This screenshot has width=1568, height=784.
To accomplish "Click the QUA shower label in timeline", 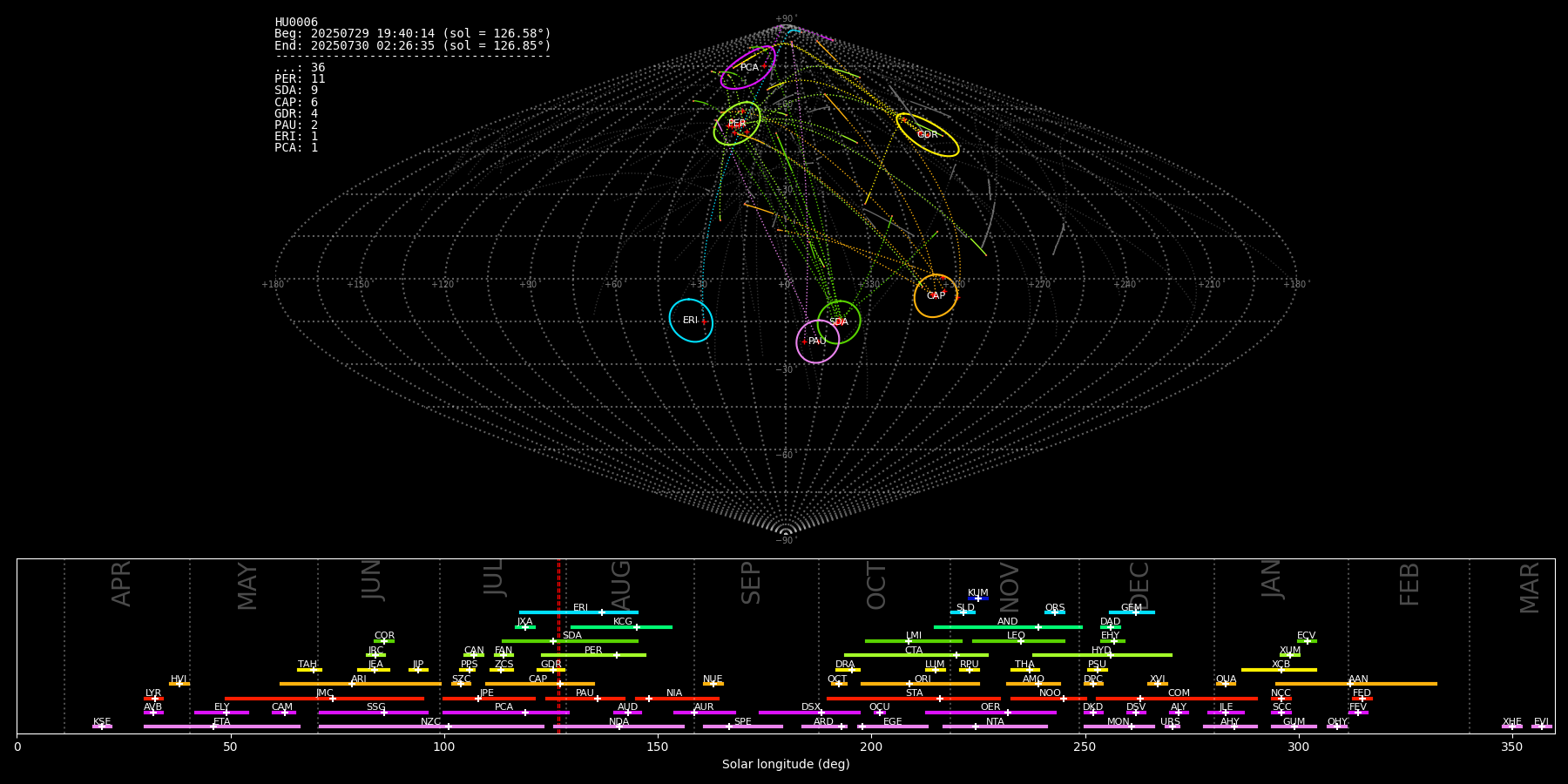I will point(1226,679).
